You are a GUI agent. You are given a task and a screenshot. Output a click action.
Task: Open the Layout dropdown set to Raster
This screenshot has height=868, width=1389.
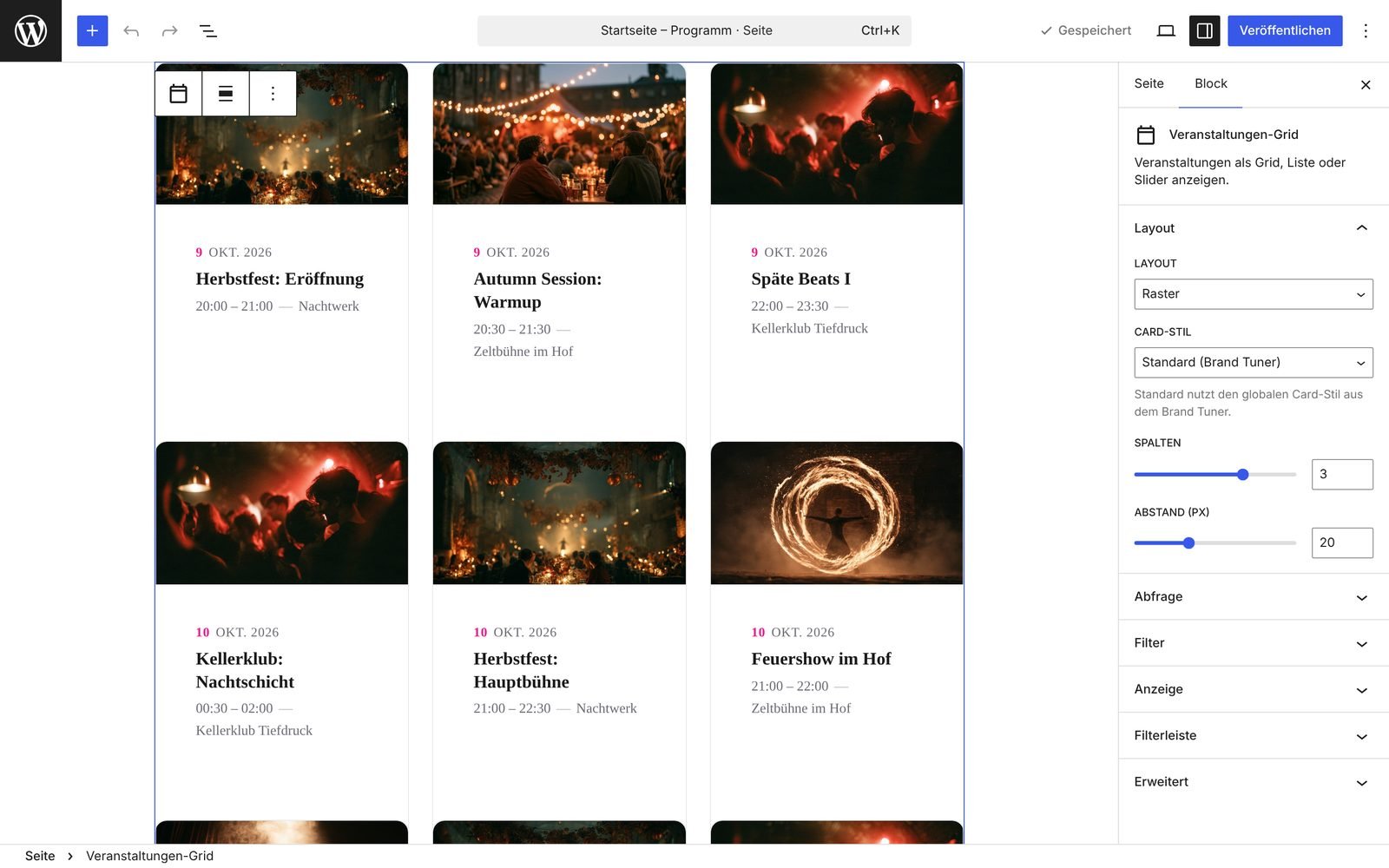click(x=1254, y=293)
